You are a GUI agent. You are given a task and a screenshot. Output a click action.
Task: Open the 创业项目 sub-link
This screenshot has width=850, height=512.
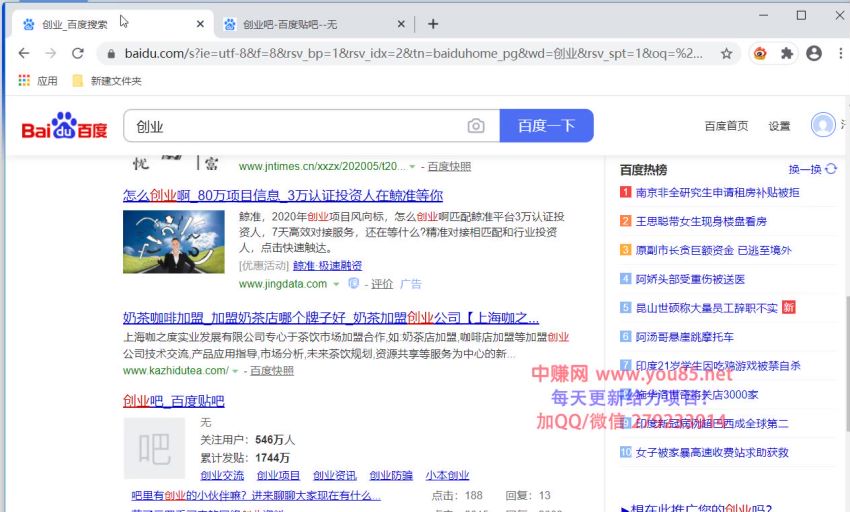point(279,475)
